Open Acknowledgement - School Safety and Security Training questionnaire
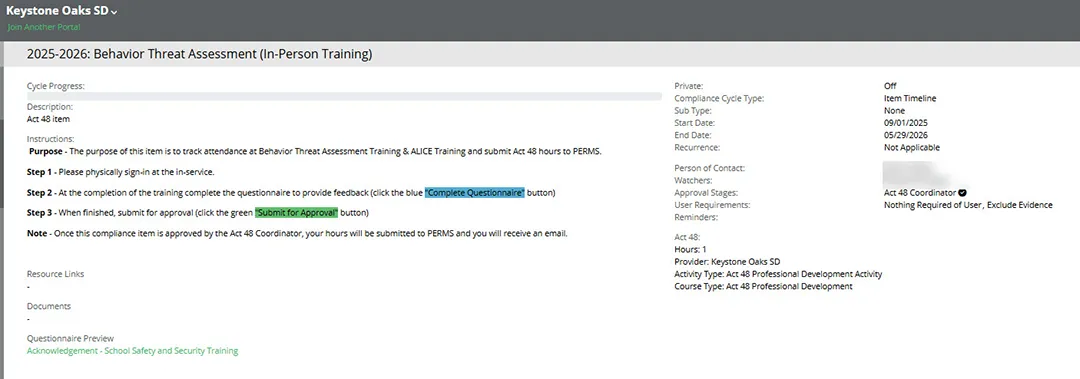Viewport: 1080px width, 379px height. tap(132, 351)
